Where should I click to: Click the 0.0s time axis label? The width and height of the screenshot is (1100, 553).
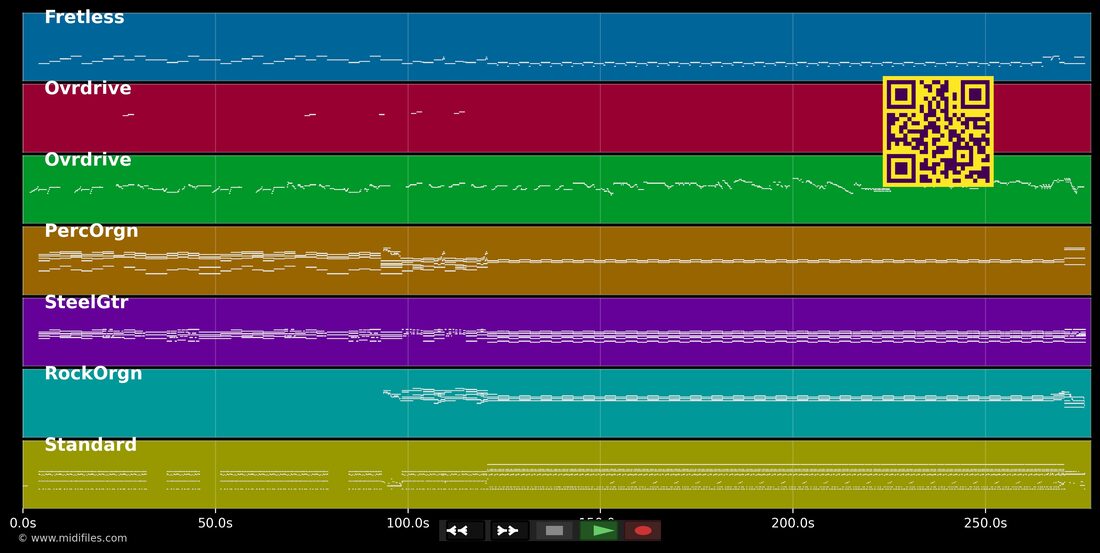click(22, 524)
